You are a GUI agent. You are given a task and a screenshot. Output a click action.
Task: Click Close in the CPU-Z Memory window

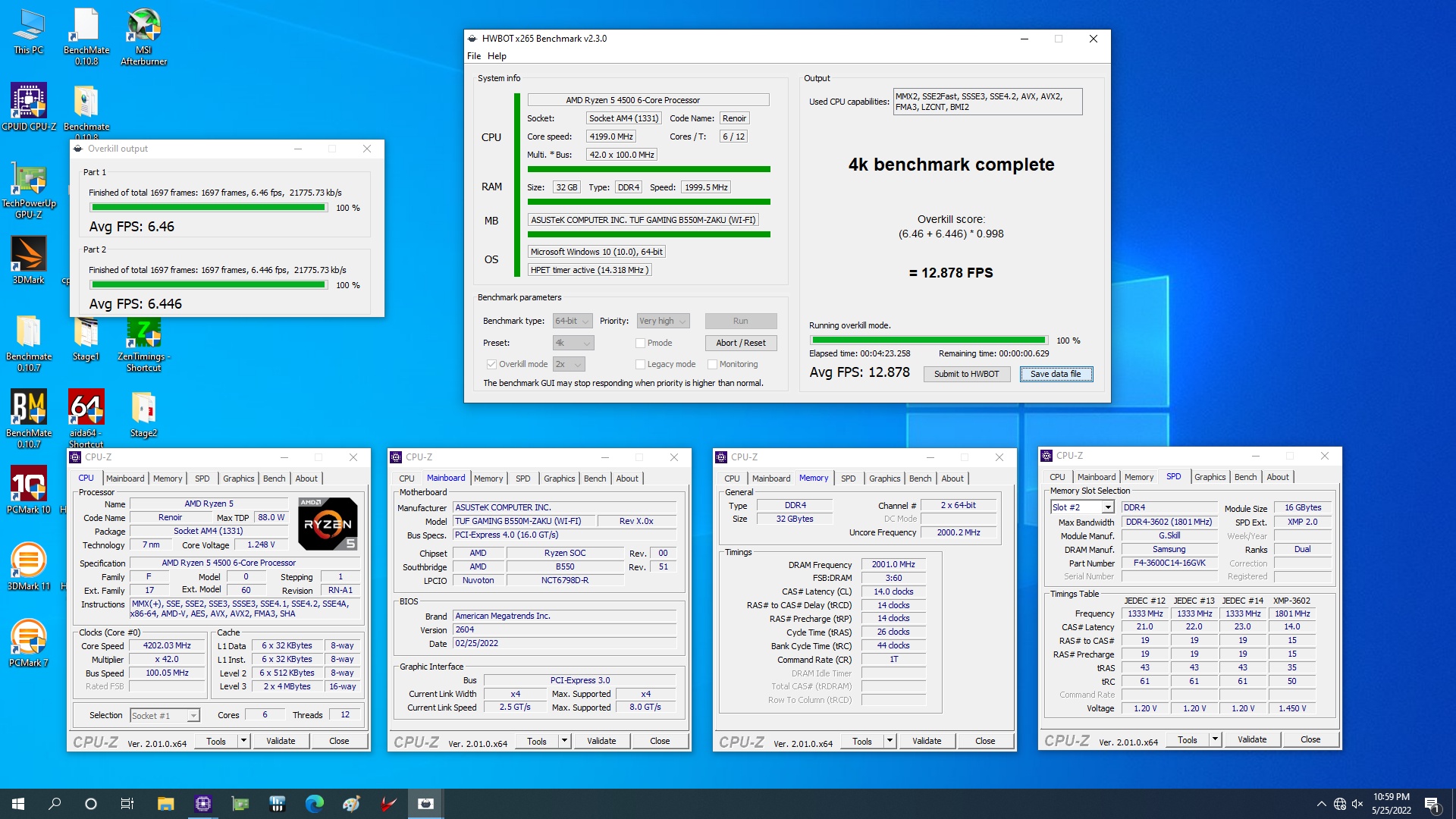pyautogui.click(x=985, y=741)
